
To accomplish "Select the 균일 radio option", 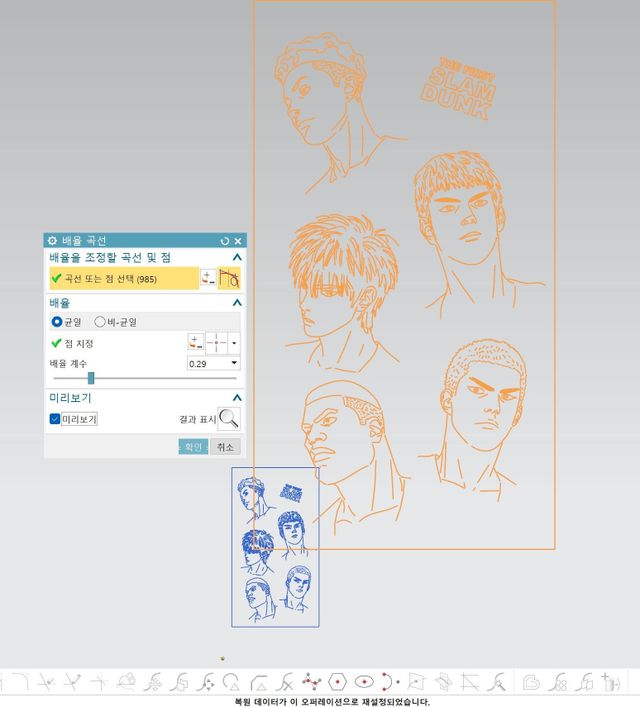I will 57,322.
